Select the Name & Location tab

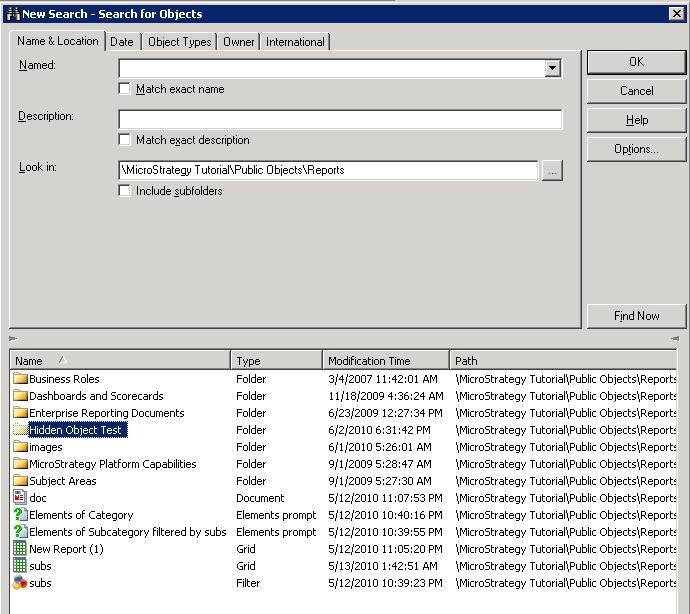58,41
